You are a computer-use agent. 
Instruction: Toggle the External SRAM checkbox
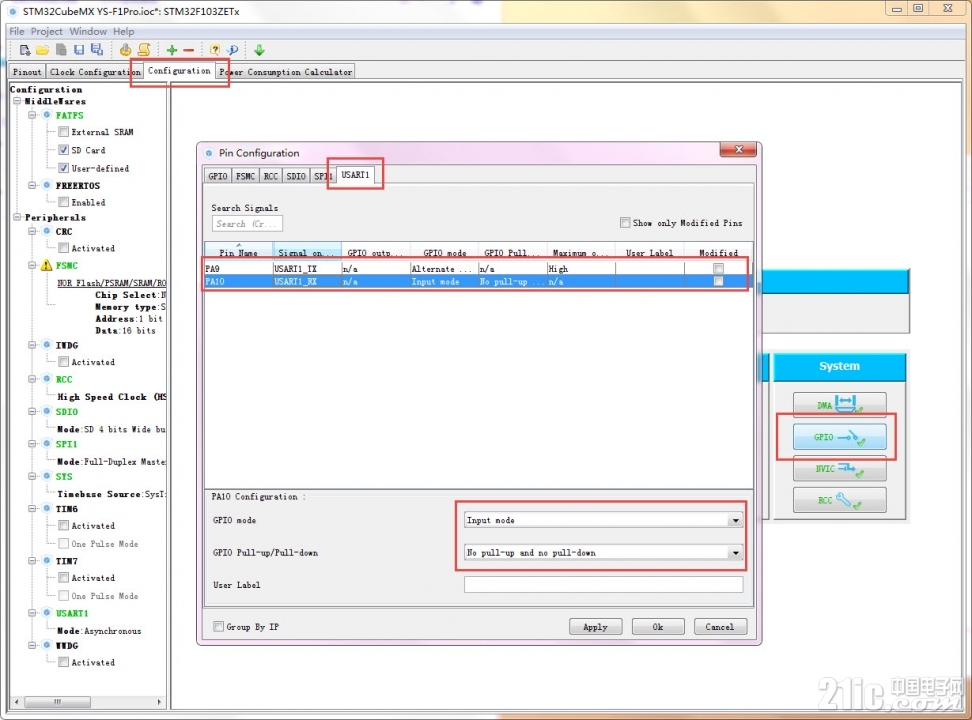[63, 131]
